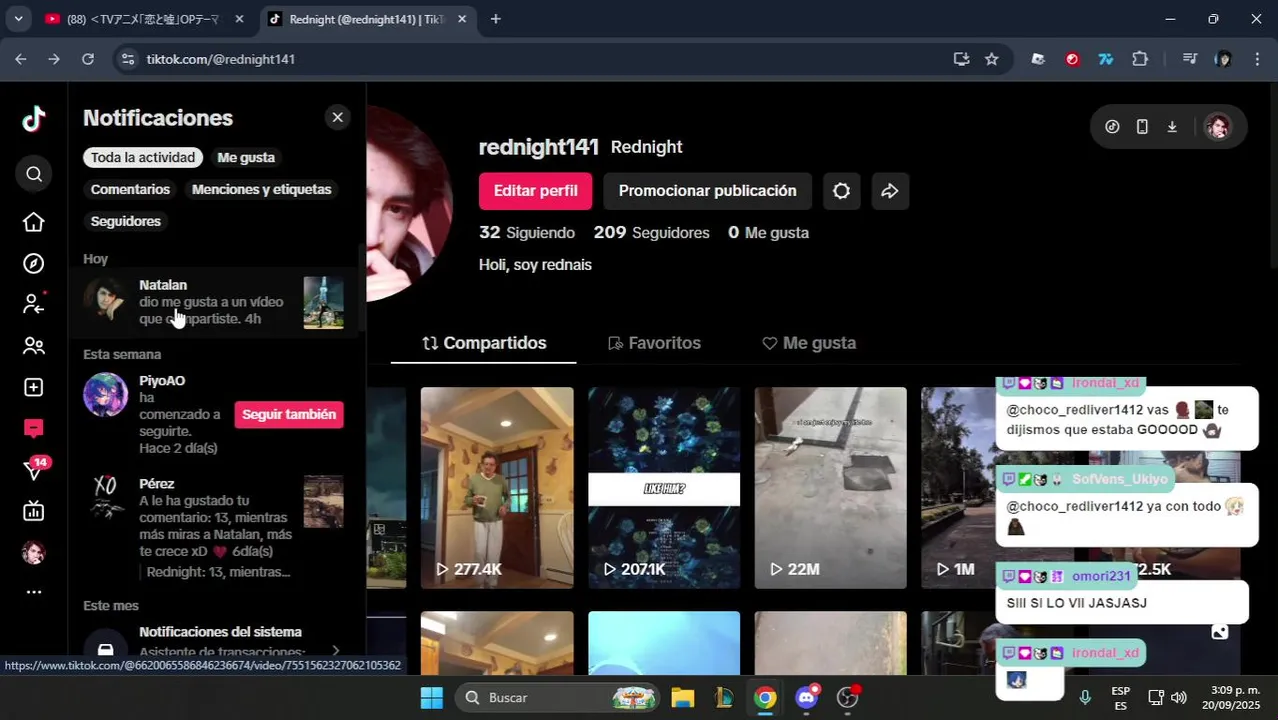Select the Menciones y etiquetas filter

point(261,189)
